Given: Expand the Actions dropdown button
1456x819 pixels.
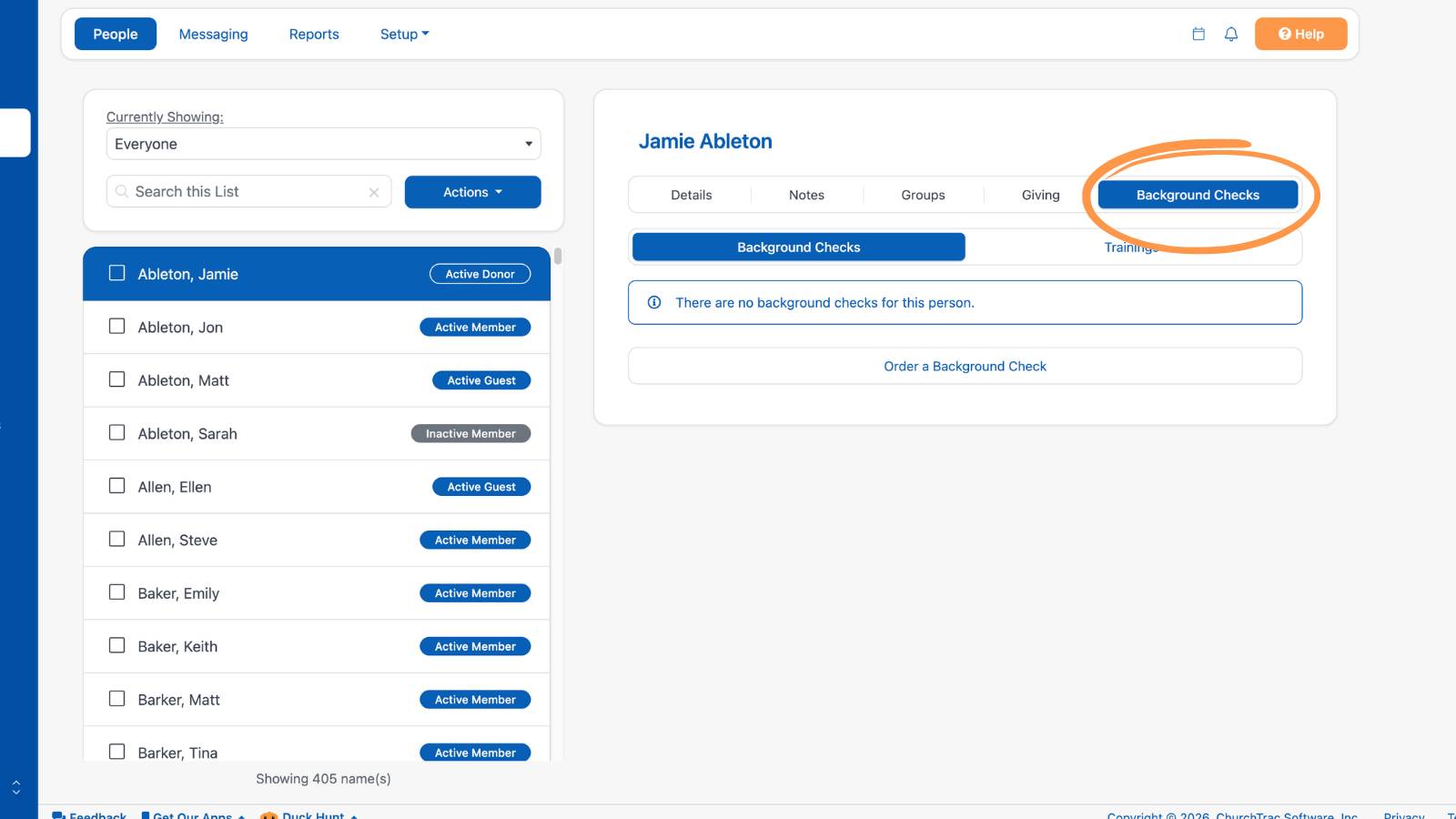Looking at the screenshot, I should (x=472, y=192).
